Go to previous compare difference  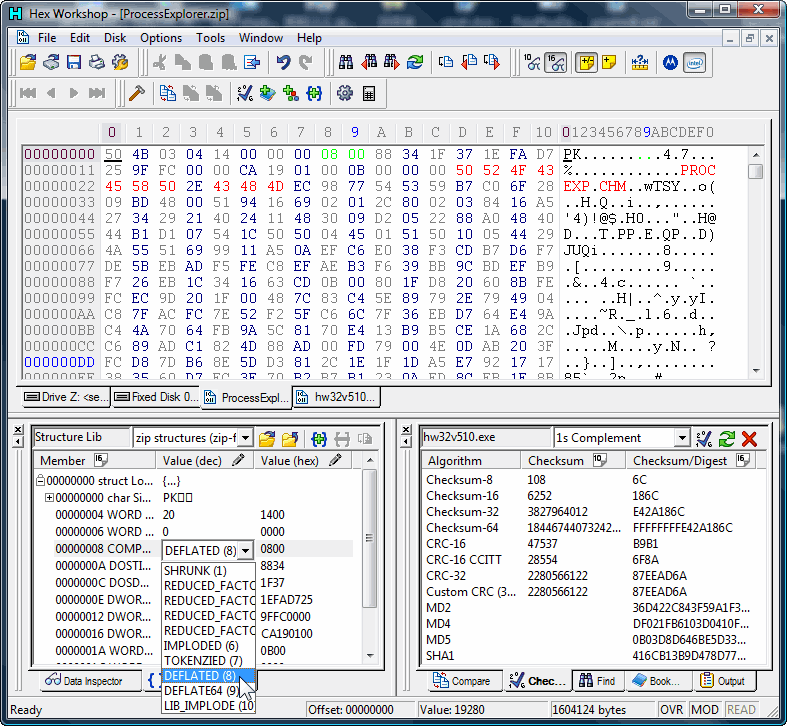coord(469,63)
